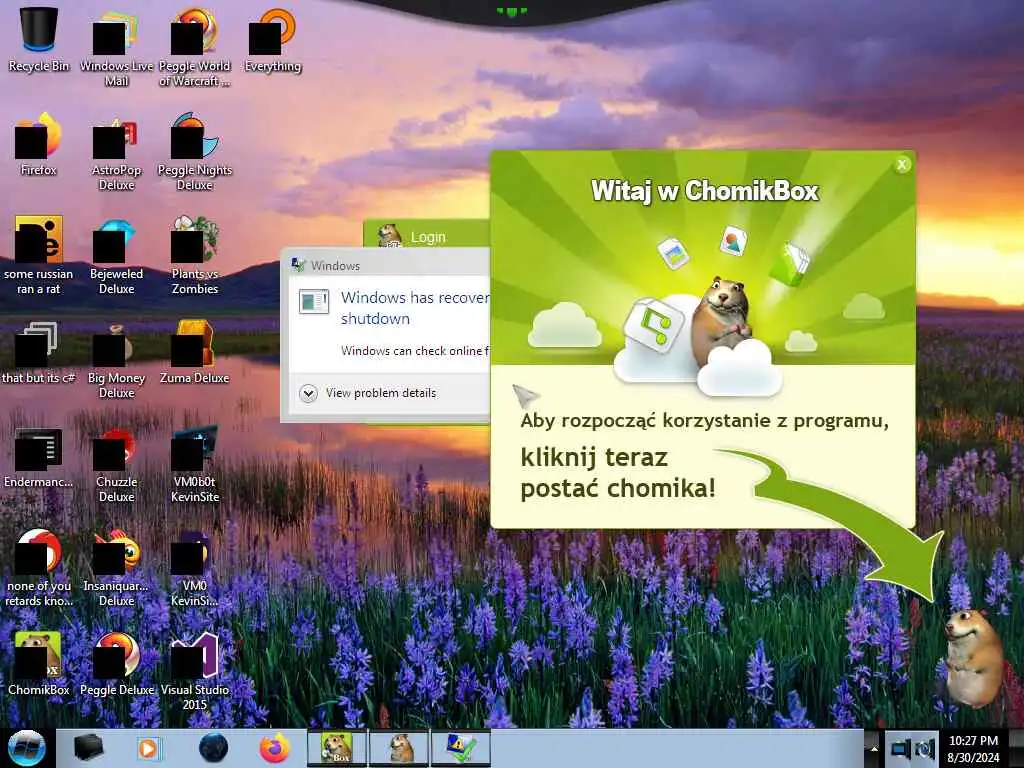
Task: Open the Recycle Bin desktop icon
Action: coord(39,39)
